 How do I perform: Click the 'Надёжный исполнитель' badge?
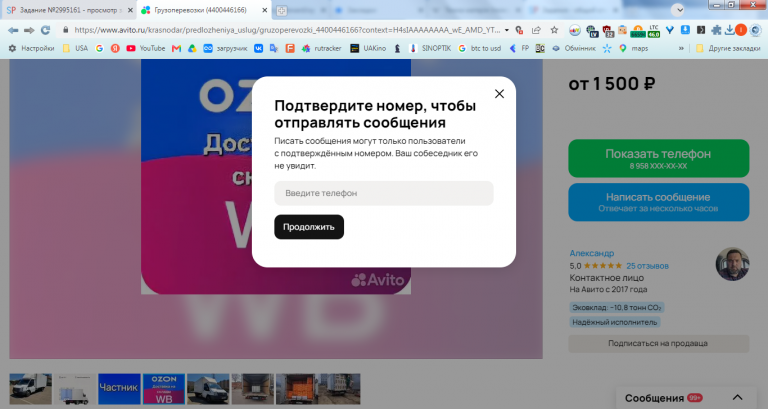point(615,322)
